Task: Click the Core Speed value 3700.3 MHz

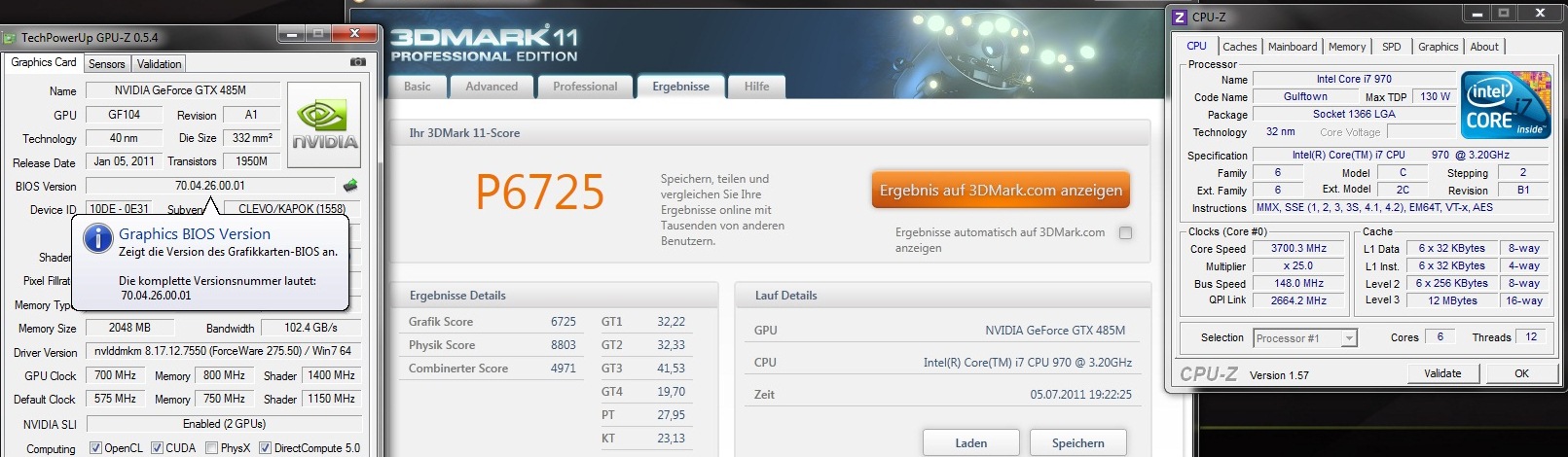Action: (x=1298, y=248)
